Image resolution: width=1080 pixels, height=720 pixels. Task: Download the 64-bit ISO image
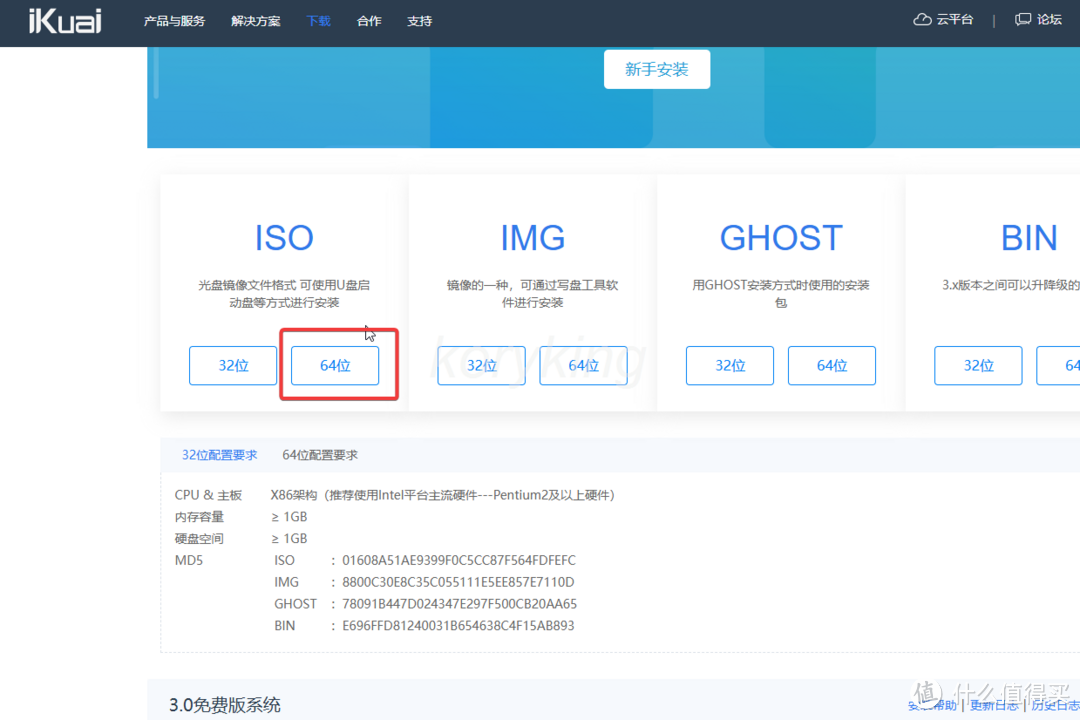pos(334,365)
